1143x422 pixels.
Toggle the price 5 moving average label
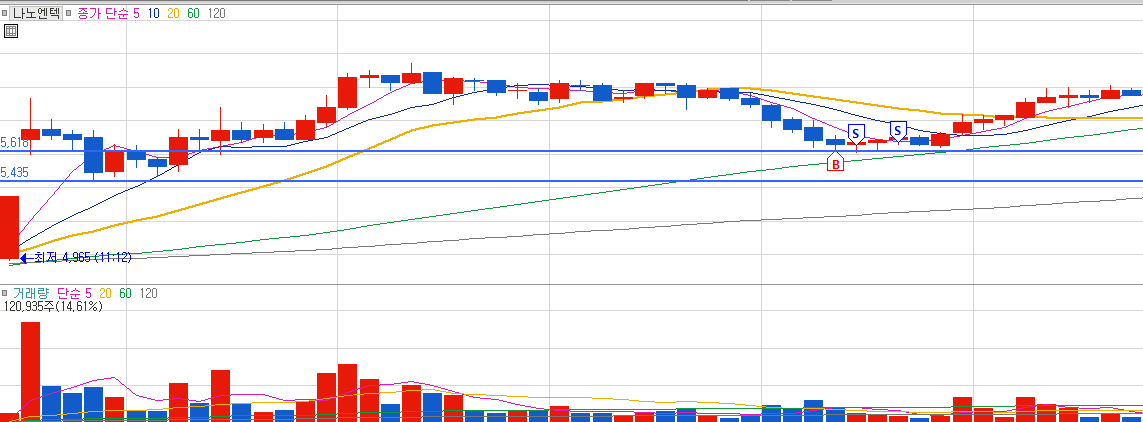pos(136,13)
